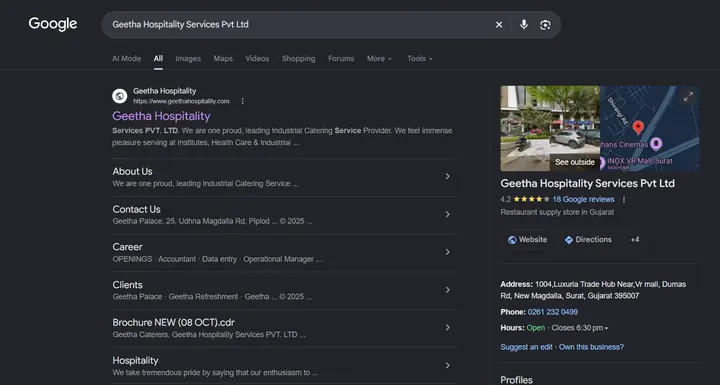Open the About Us sitelink
Viewport: 720px width, 385px height.
click(132, 171)
